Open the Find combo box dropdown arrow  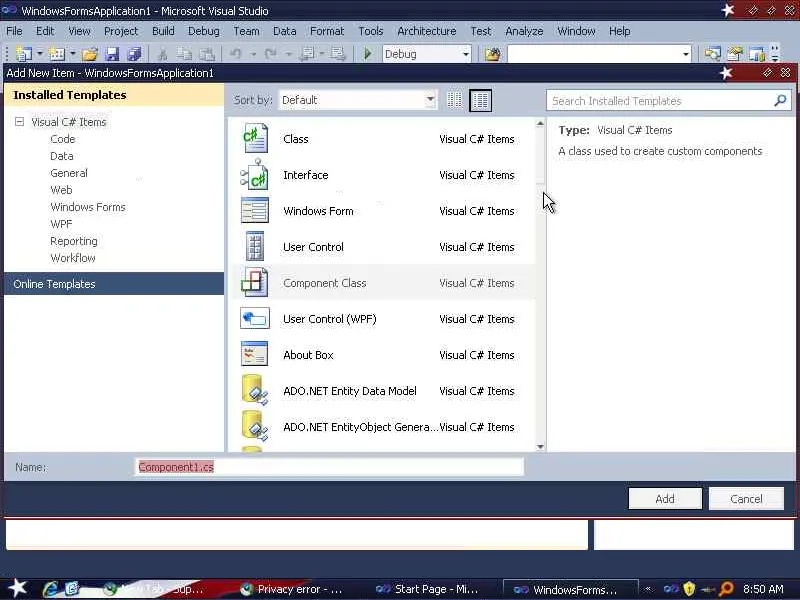pyautogui.click(x=686, y=54)
